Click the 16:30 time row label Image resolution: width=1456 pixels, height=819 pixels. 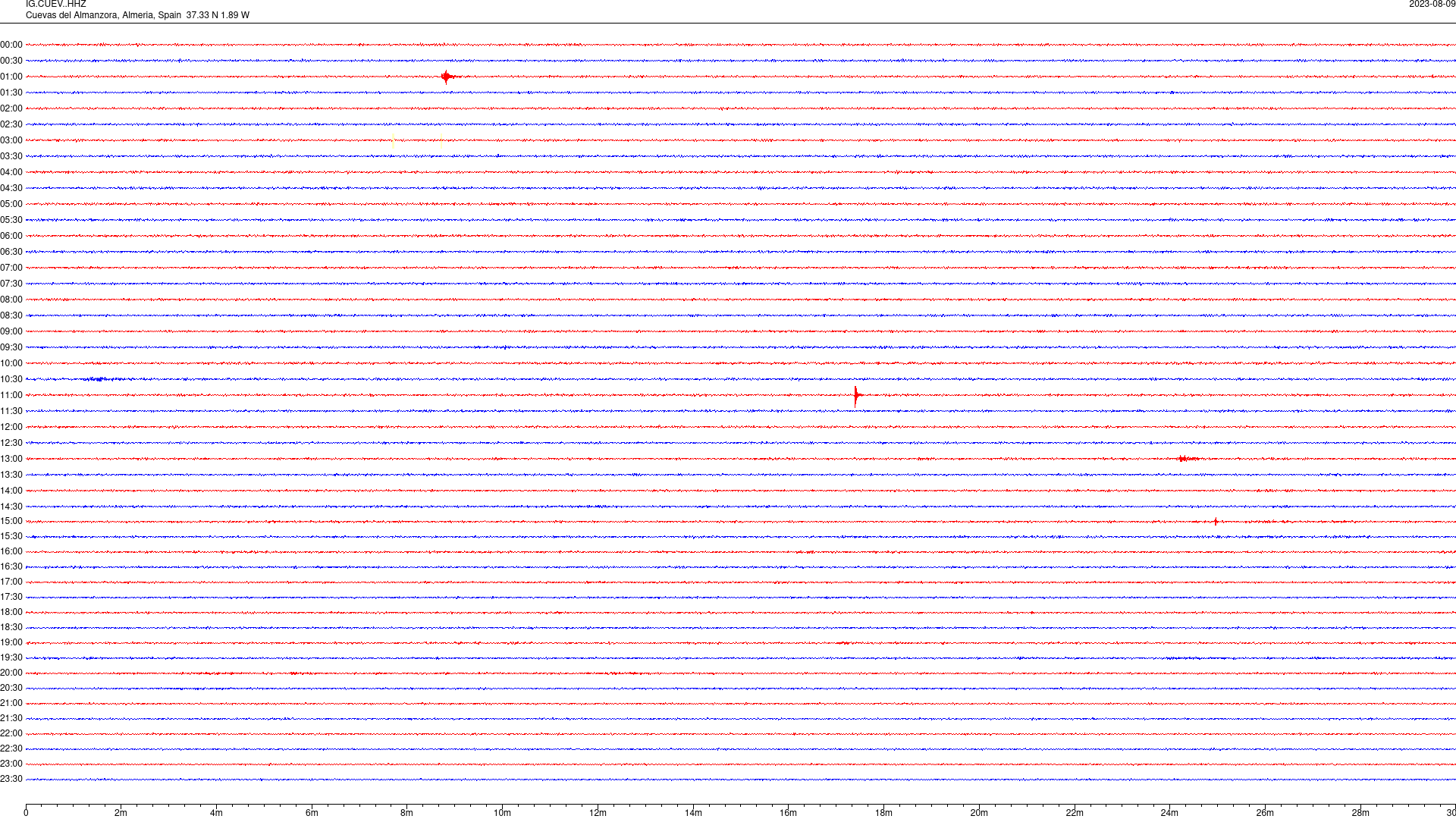pos(11,566)
